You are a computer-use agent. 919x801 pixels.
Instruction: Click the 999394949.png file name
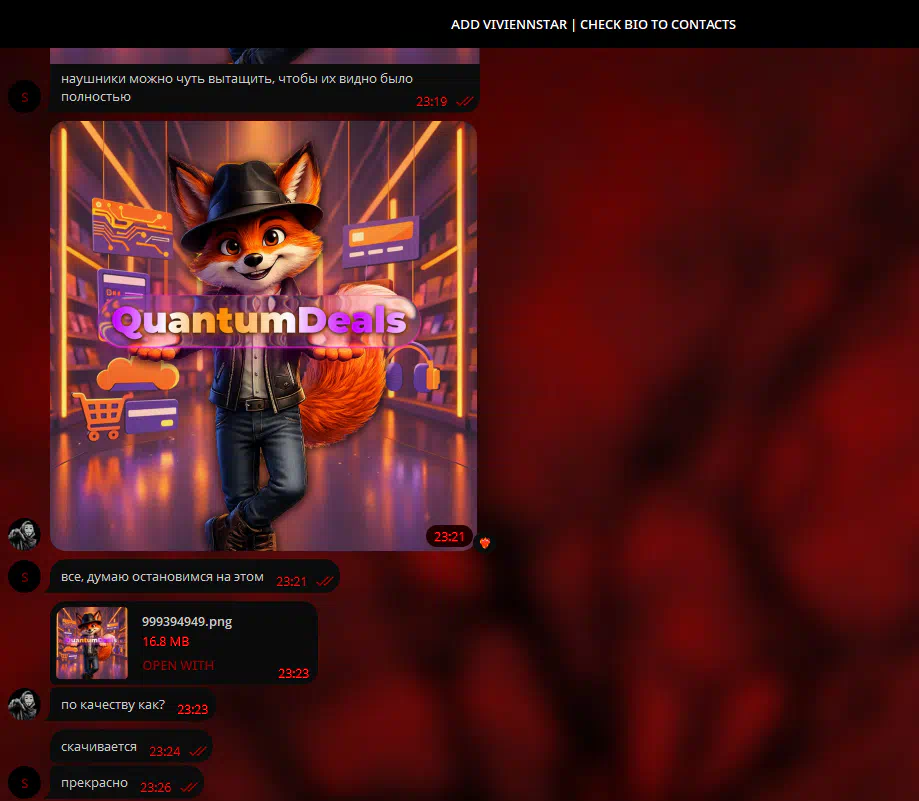[x=187, y=622]
